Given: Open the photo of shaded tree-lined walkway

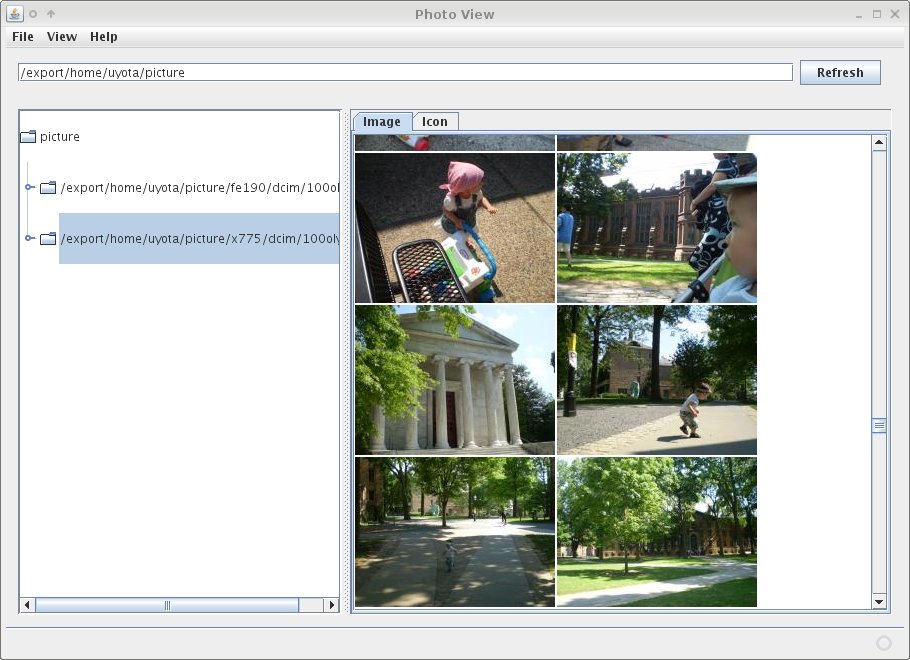Looking at the screenshot, I should click(x=455, y=532).
